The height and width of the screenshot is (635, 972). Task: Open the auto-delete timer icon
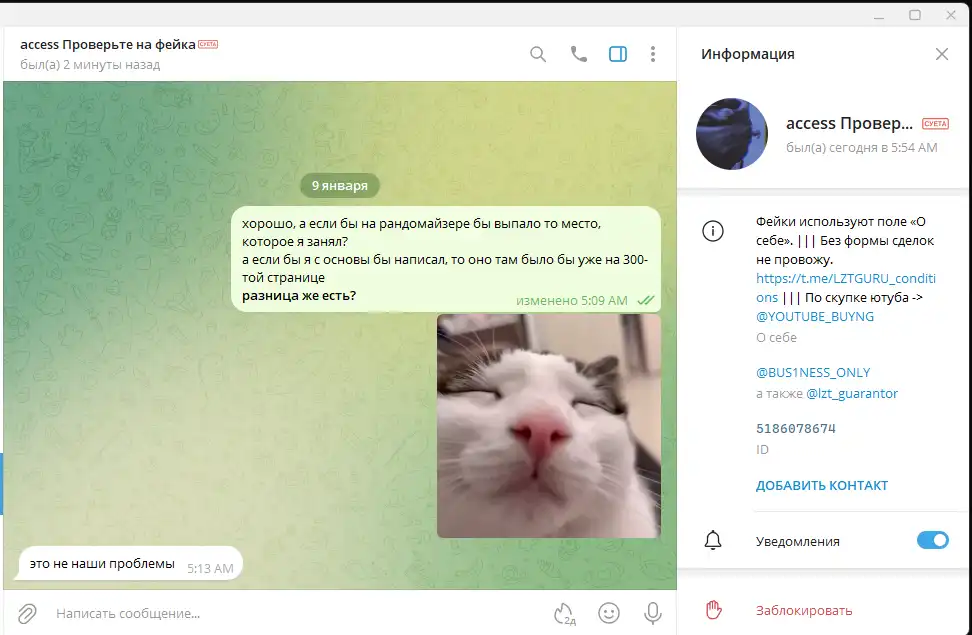(564, 612)
